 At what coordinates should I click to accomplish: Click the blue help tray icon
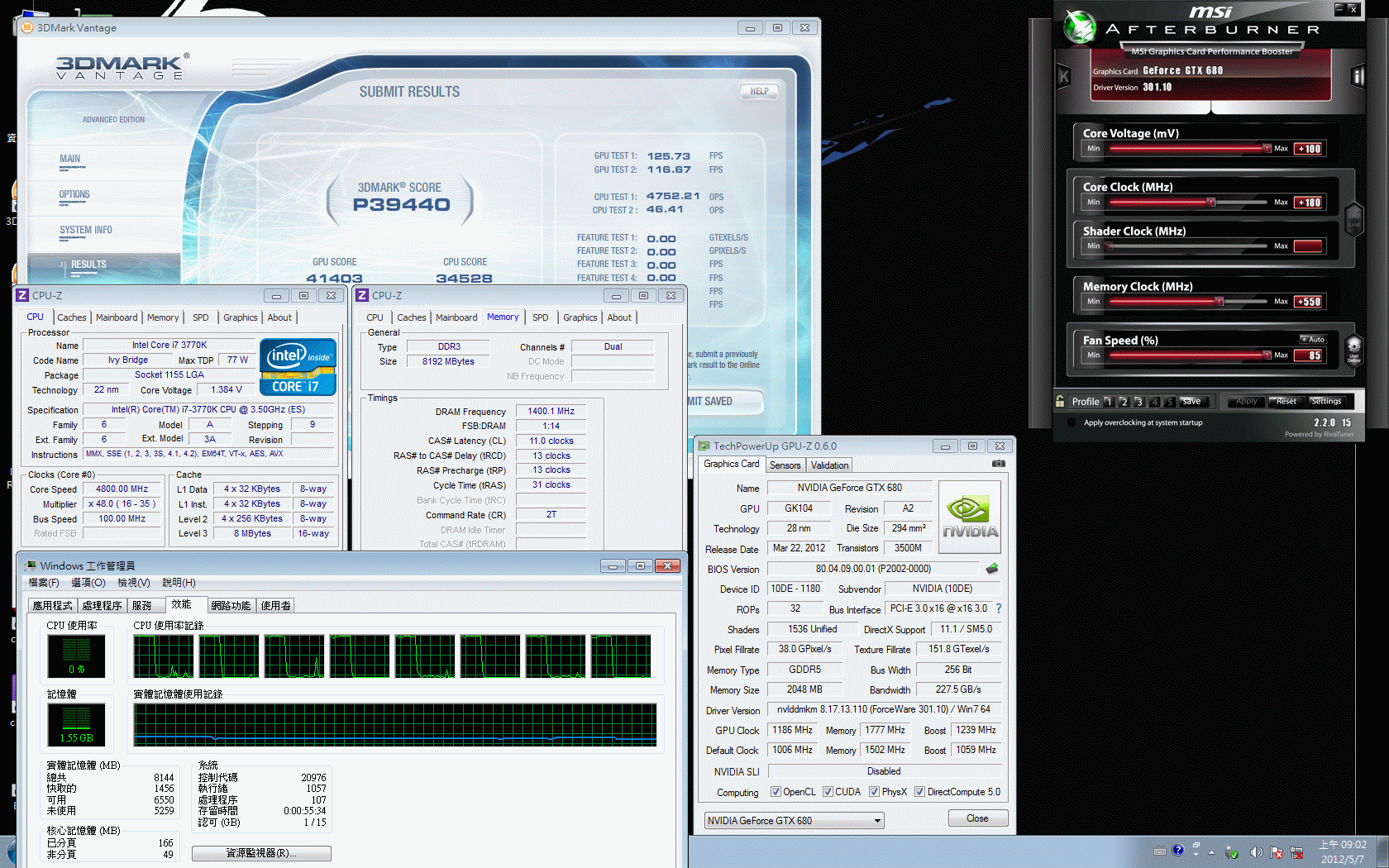pyautogui.click(x=1178, y=850)
